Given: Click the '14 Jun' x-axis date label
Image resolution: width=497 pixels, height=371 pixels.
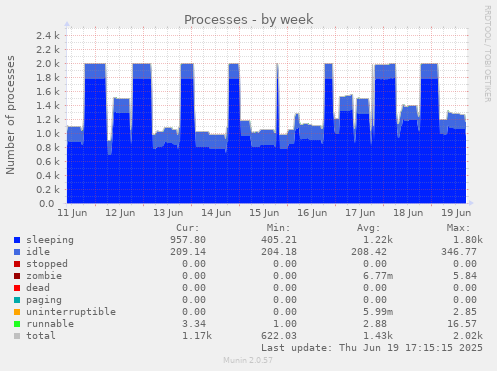Looking at the screenshot, I should pos(216,213).
